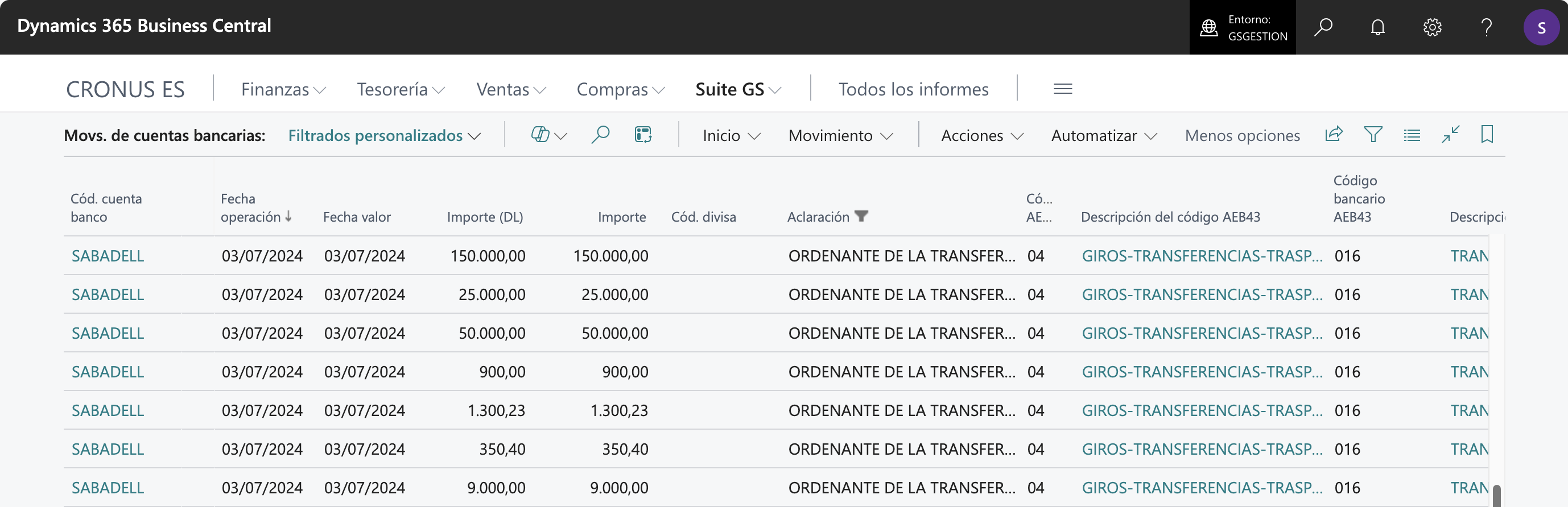
Task: Open the Inicio action menu
Action: point(732,136)
